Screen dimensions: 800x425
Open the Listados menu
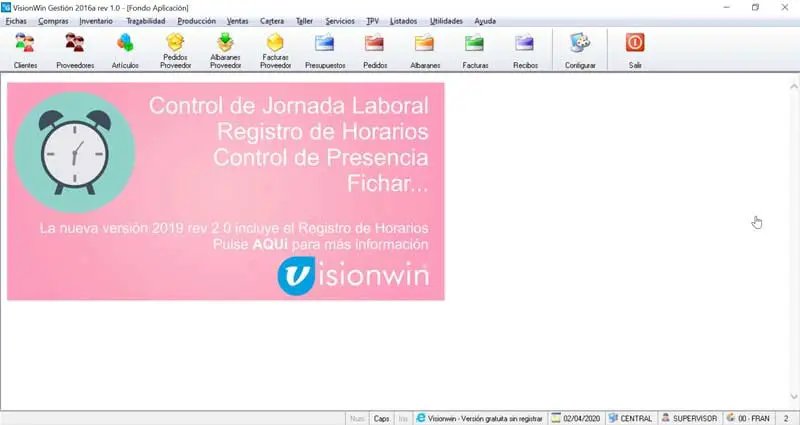403,21
